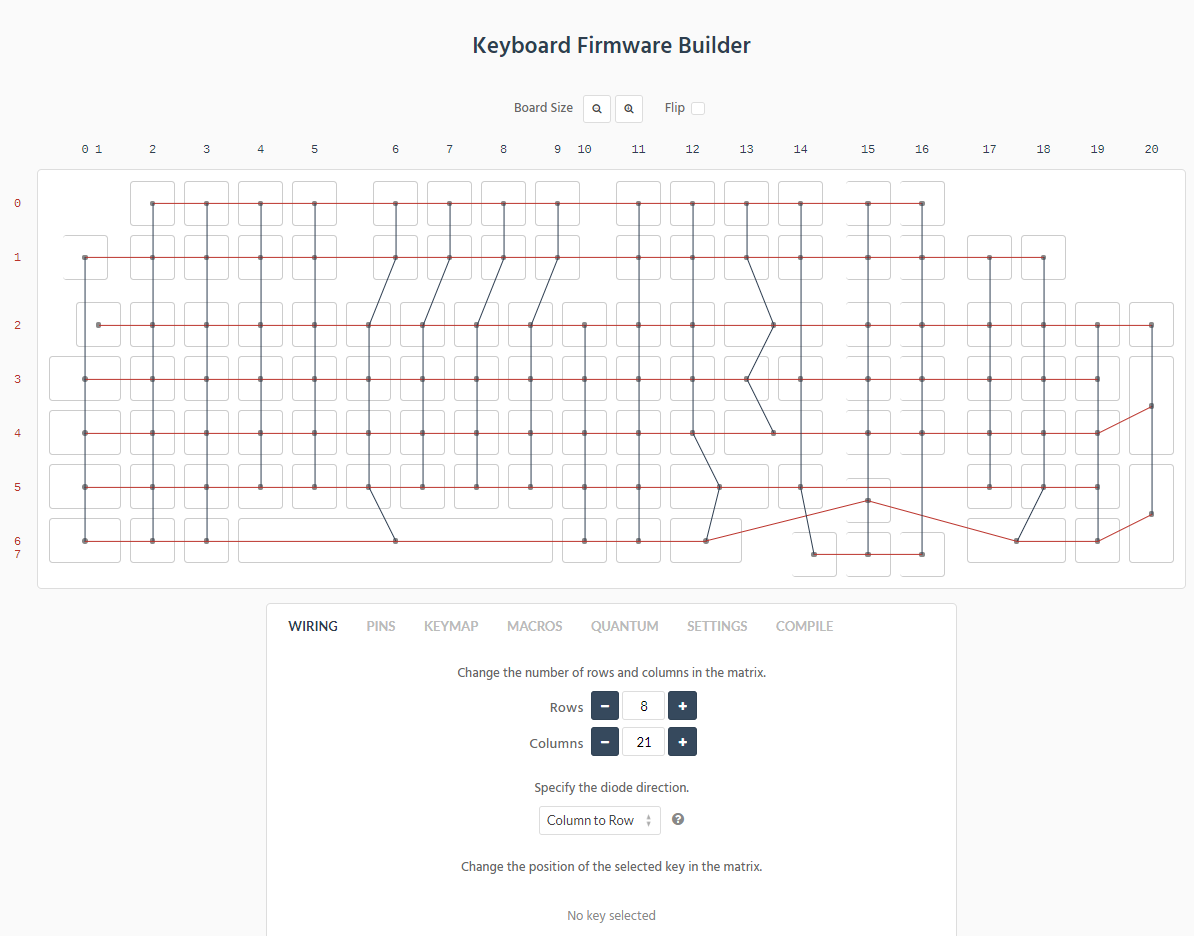Click the Rows number input field

[643, 706]
